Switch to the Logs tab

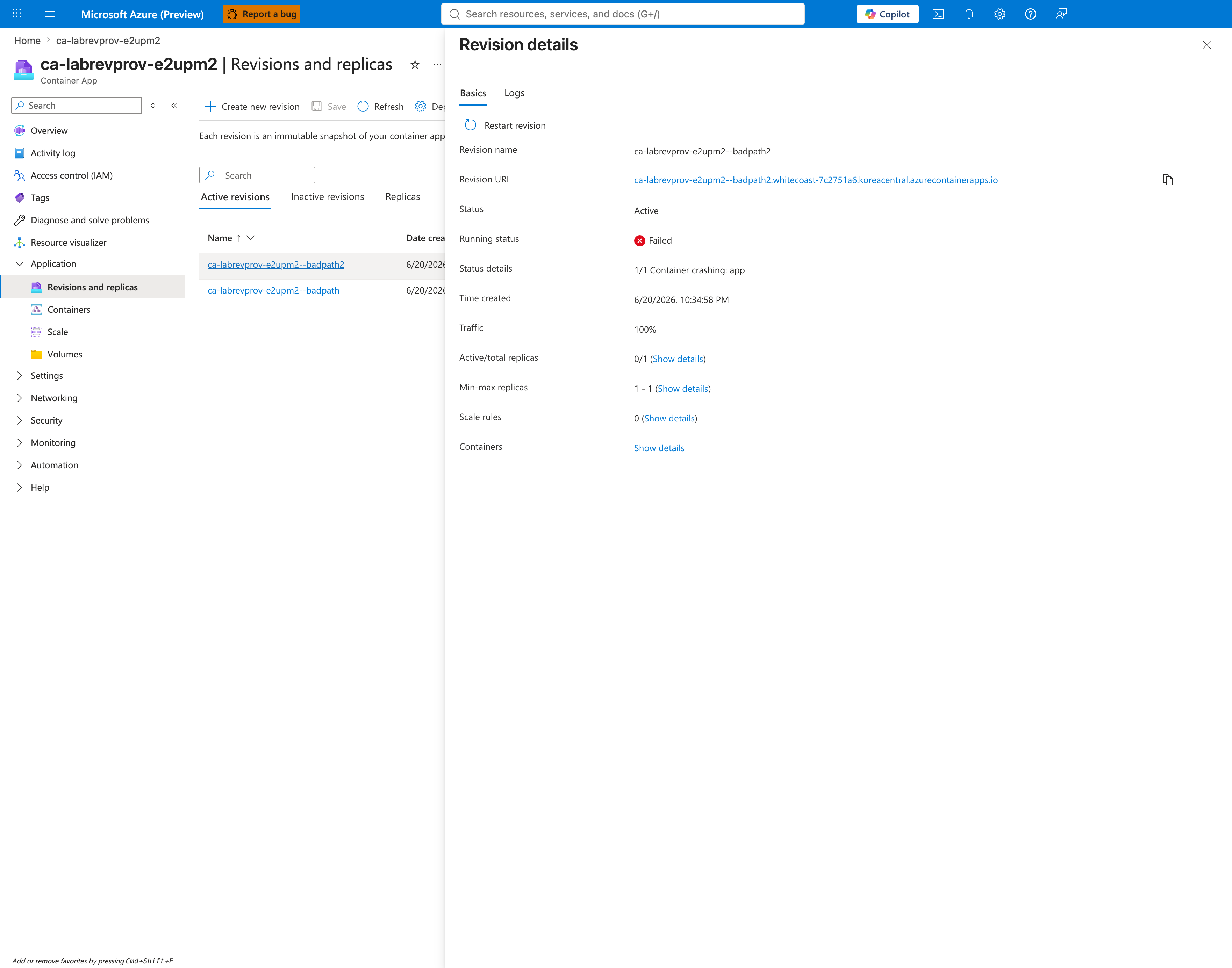coord(514,93)
